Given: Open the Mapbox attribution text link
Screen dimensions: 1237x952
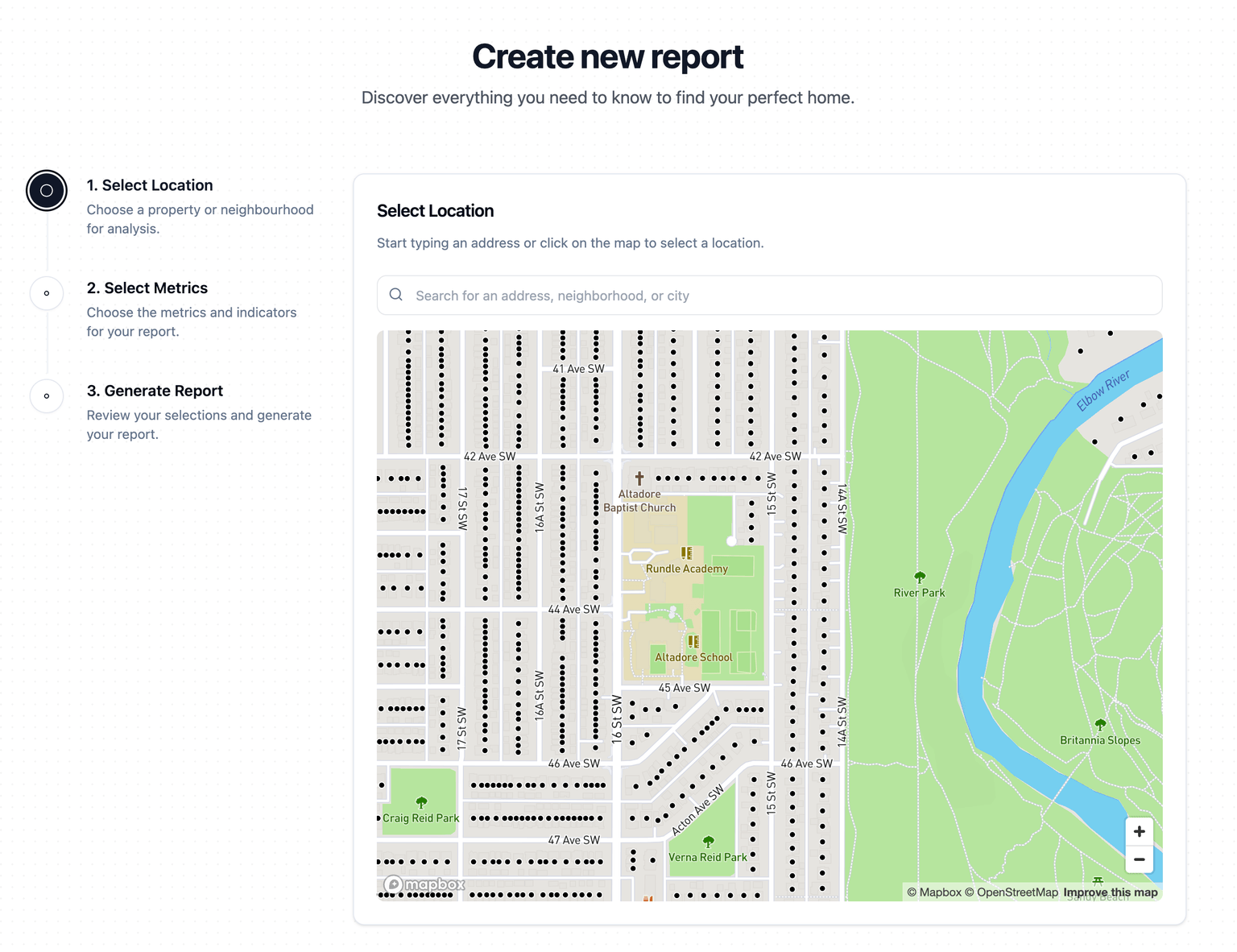Looking at the screenshot, I should tap(934, 892).
